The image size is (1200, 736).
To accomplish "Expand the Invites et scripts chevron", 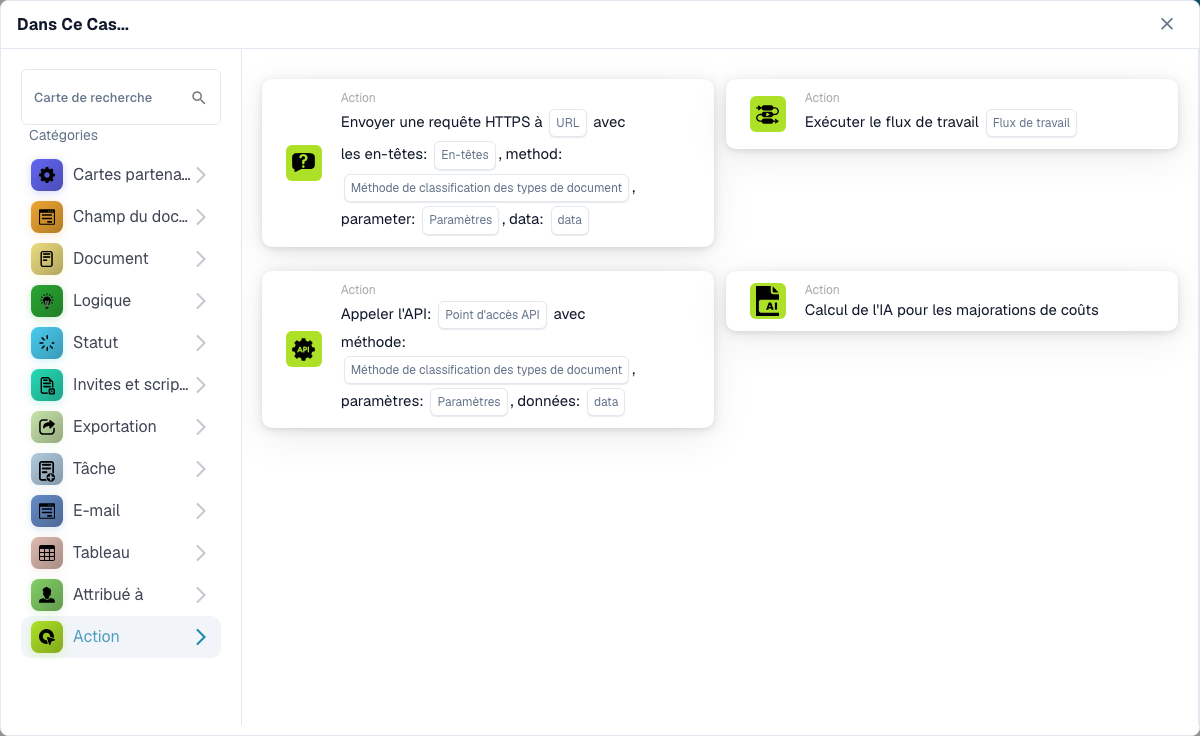I will 201,385.
